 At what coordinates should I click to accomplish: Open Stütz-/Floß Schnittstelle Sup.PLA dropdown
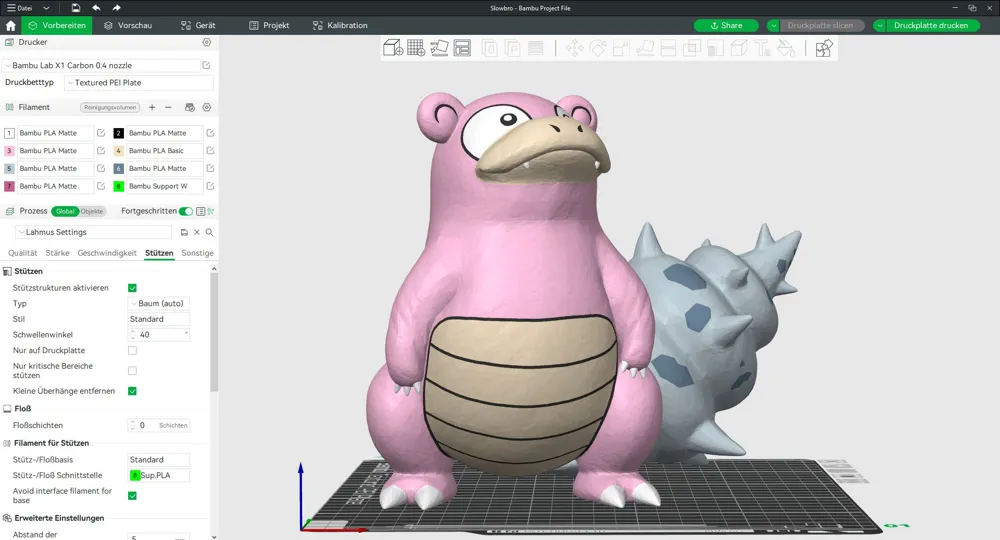[x=159, y=475]
